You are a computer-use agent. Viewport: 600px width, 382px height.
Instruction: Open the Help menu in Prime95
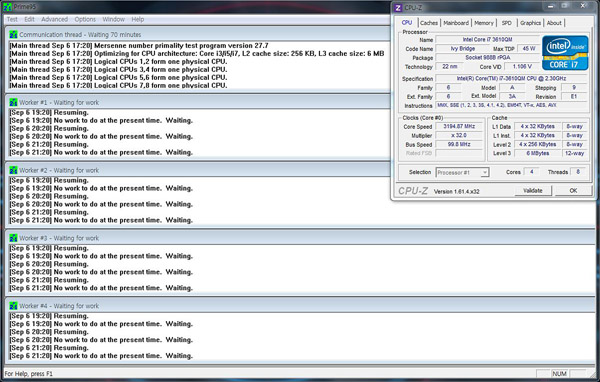[138, 19]
